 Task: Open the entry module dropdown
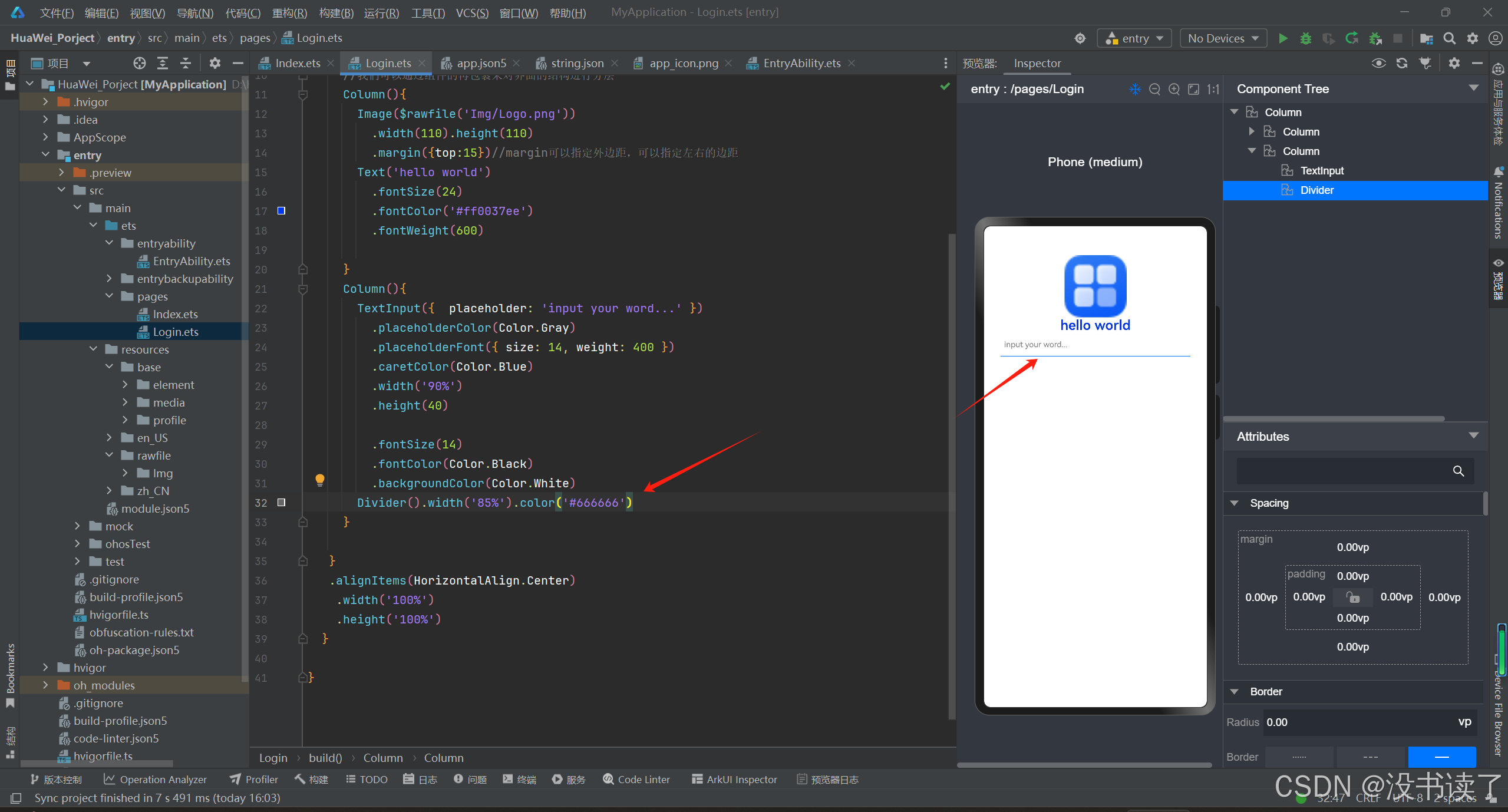coord(1134,38)
